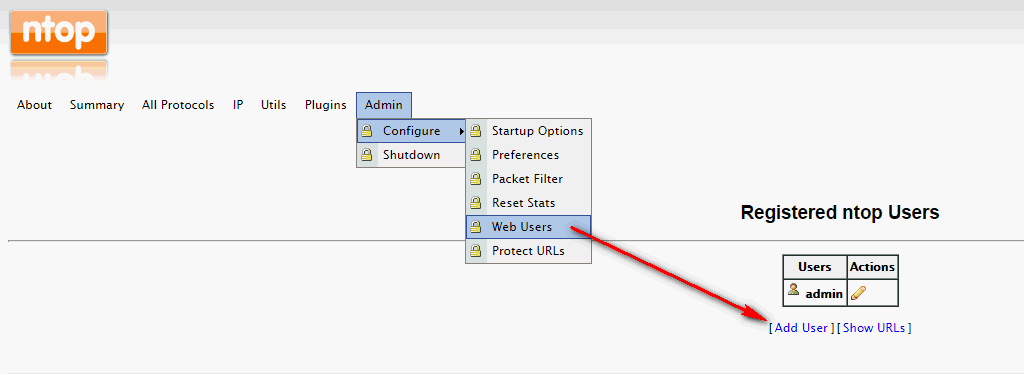Click the lock icon beside Reset Stats

point(477,203)
